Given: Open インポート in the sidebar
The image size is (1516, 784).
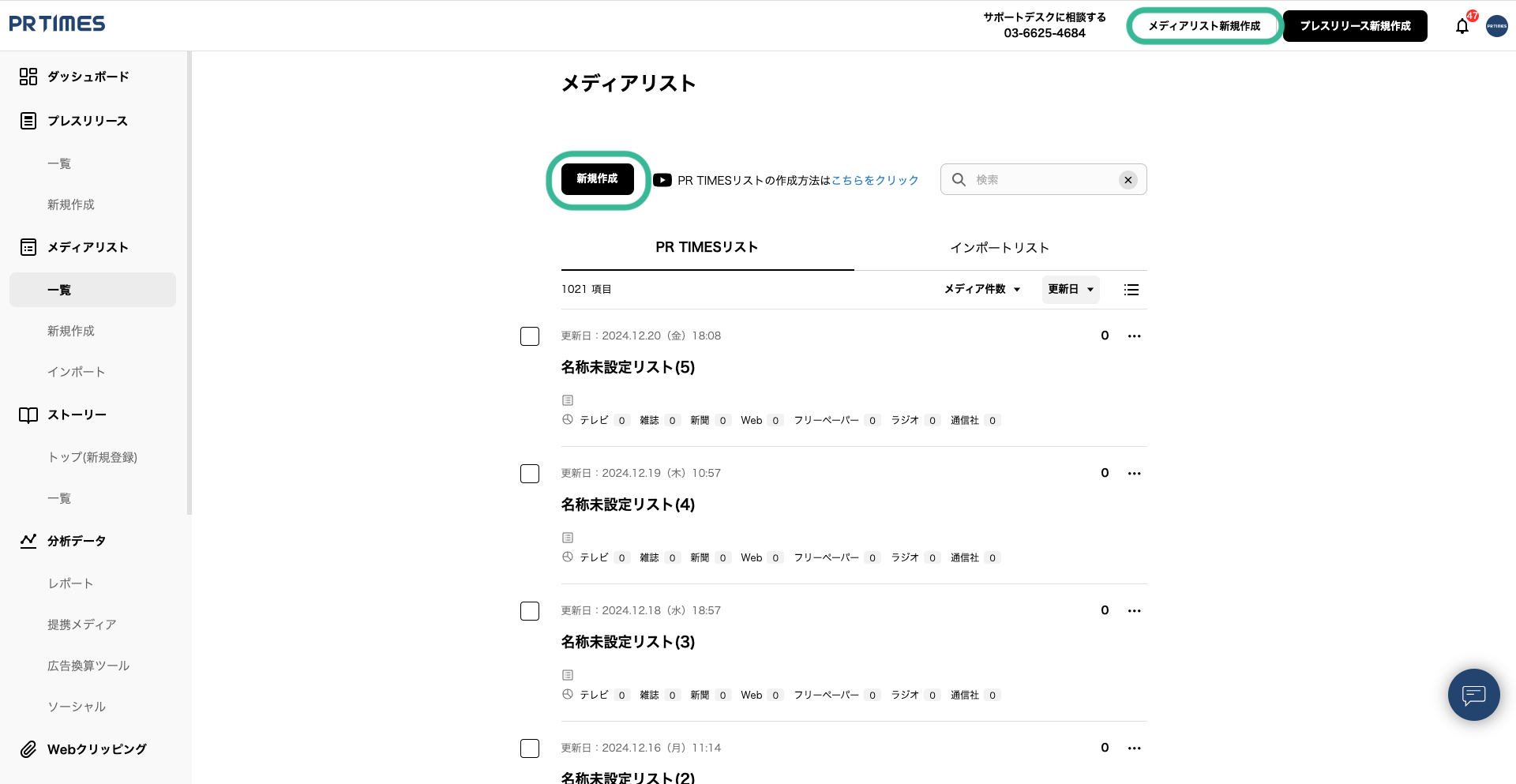Looking at the screenshot, I should (x=77, y=372).
